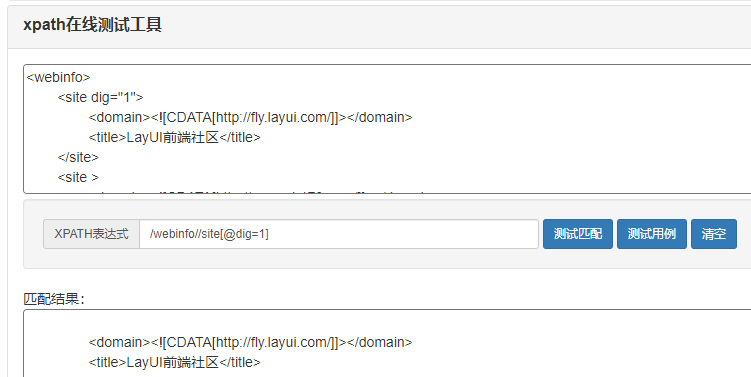
Task: Click the title line in match result
Action: [174, 362]
